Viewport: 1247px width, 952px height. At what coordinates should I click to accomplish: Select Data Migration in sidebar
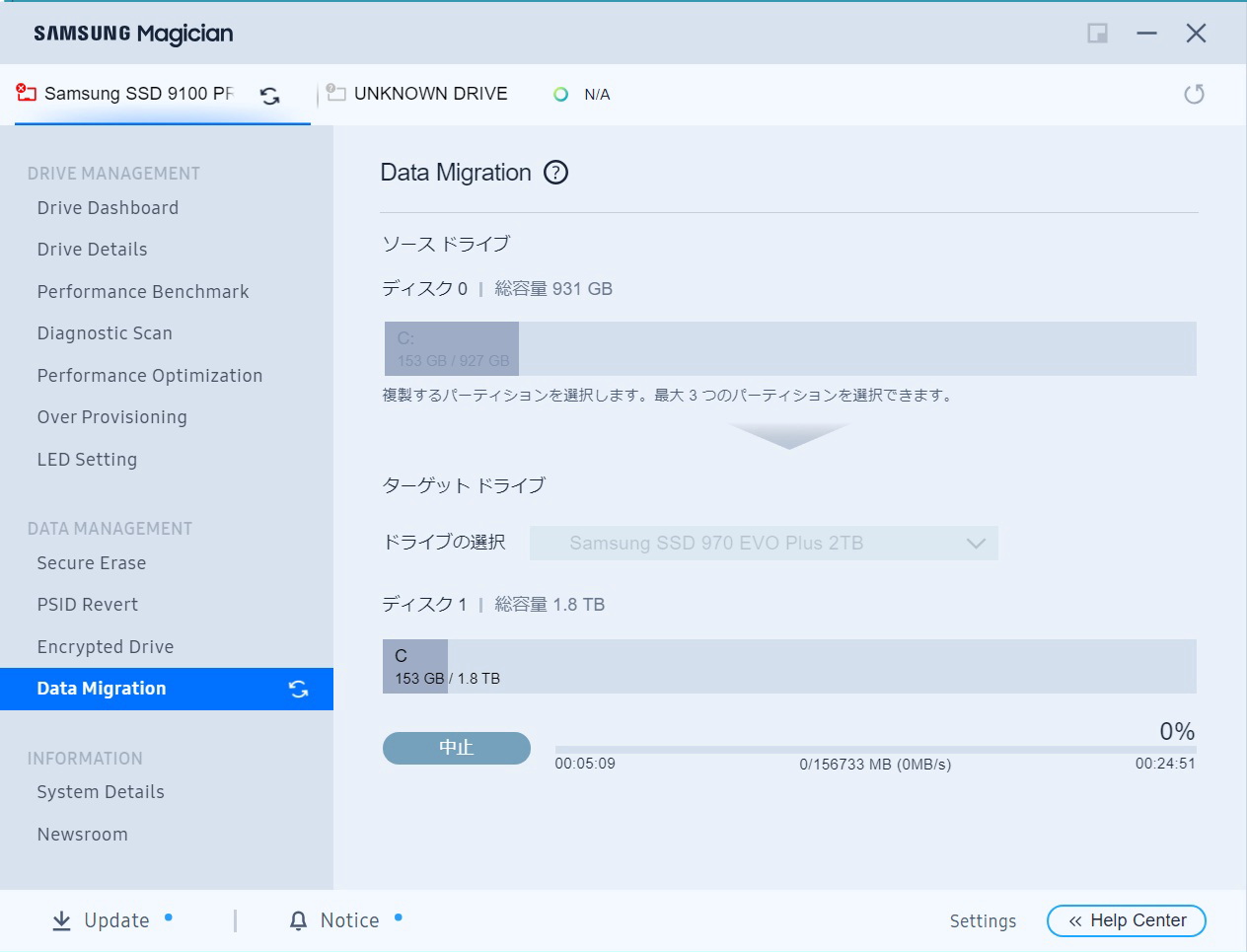(167, 689)
